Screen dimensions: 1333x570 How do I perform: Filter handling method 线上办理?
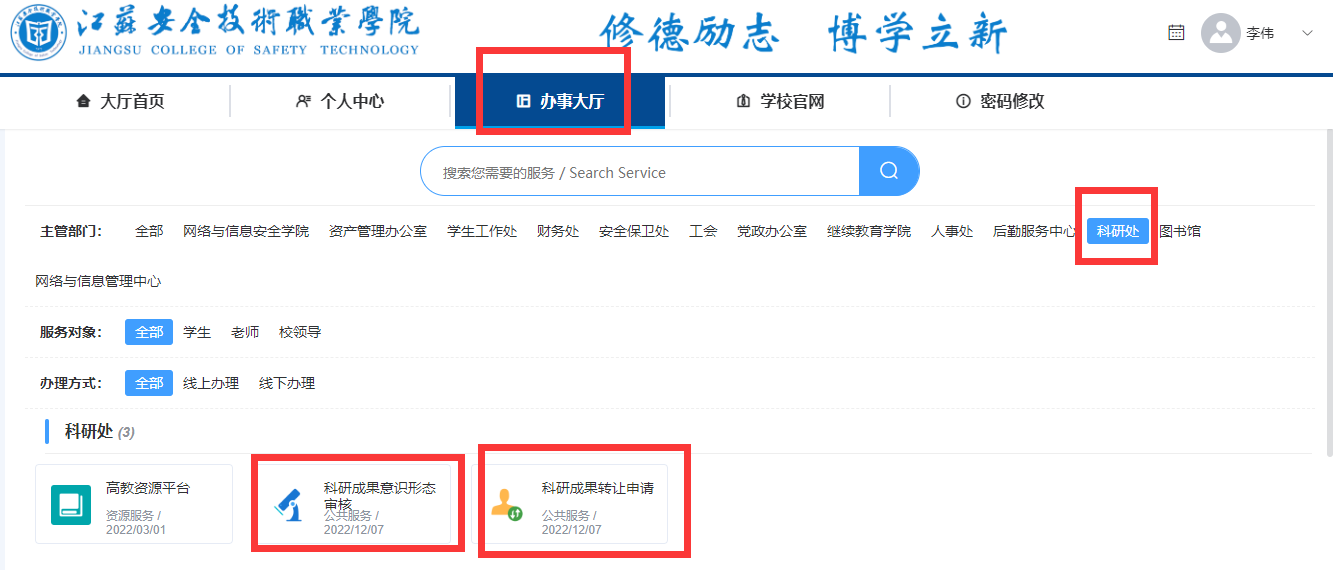tap(211, 383)
